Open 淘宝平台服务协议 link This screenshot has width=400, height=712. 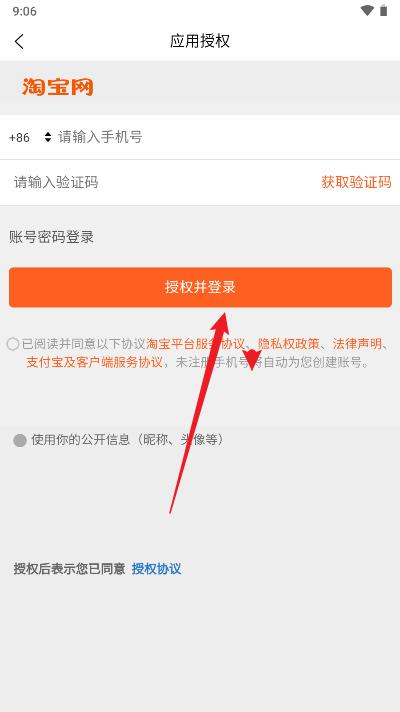pyautogui.click(x=196, y=344)
